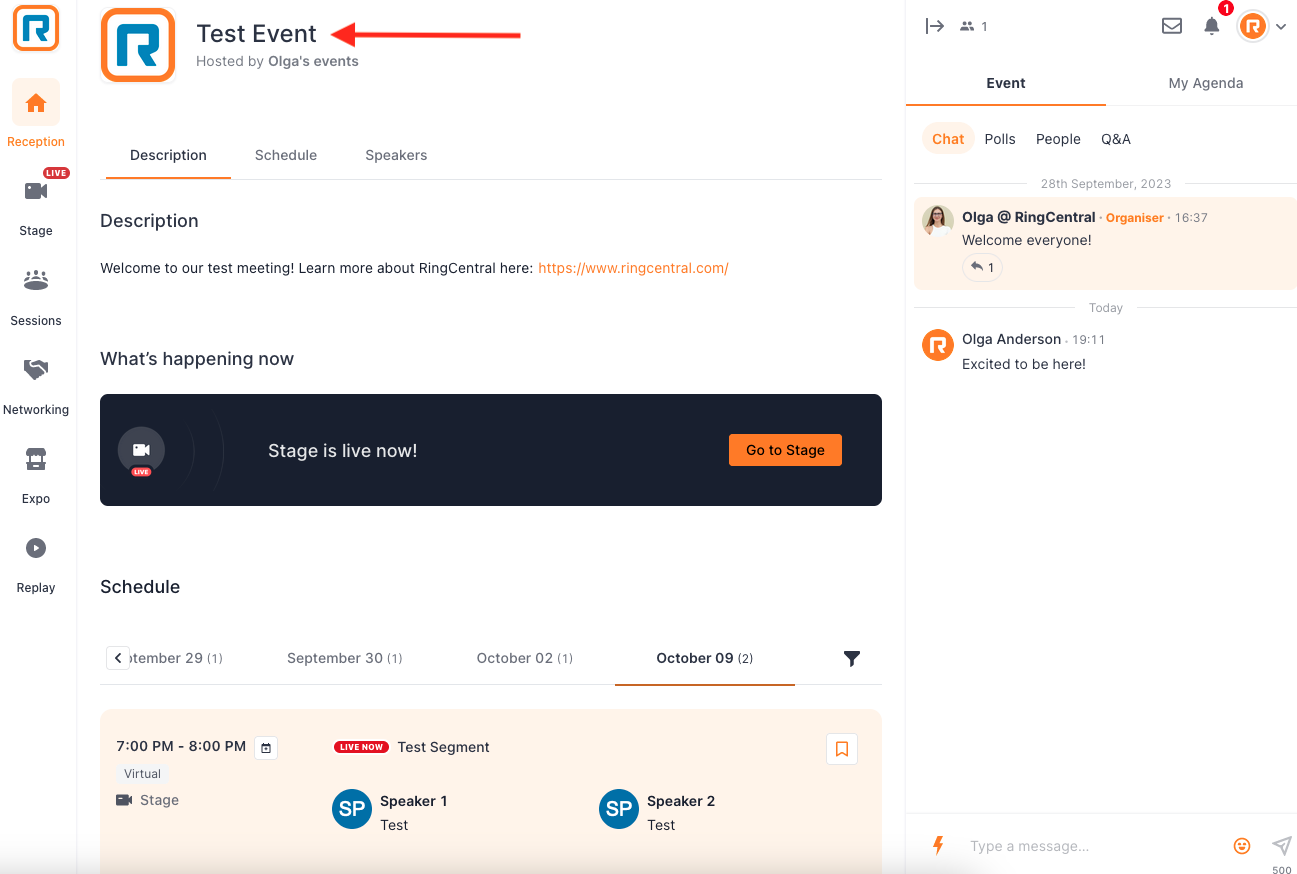Send the chat message
The image size is (1297, 874).
pyautogui.click(x=1281, y=846)
